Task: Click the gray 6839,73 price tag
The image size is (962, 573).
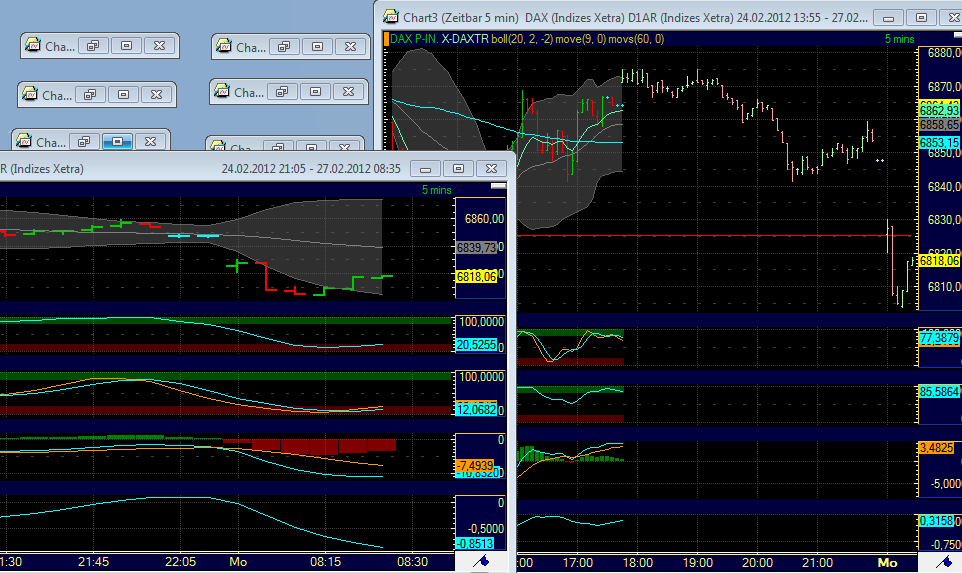Action: [x=476, y=248]
